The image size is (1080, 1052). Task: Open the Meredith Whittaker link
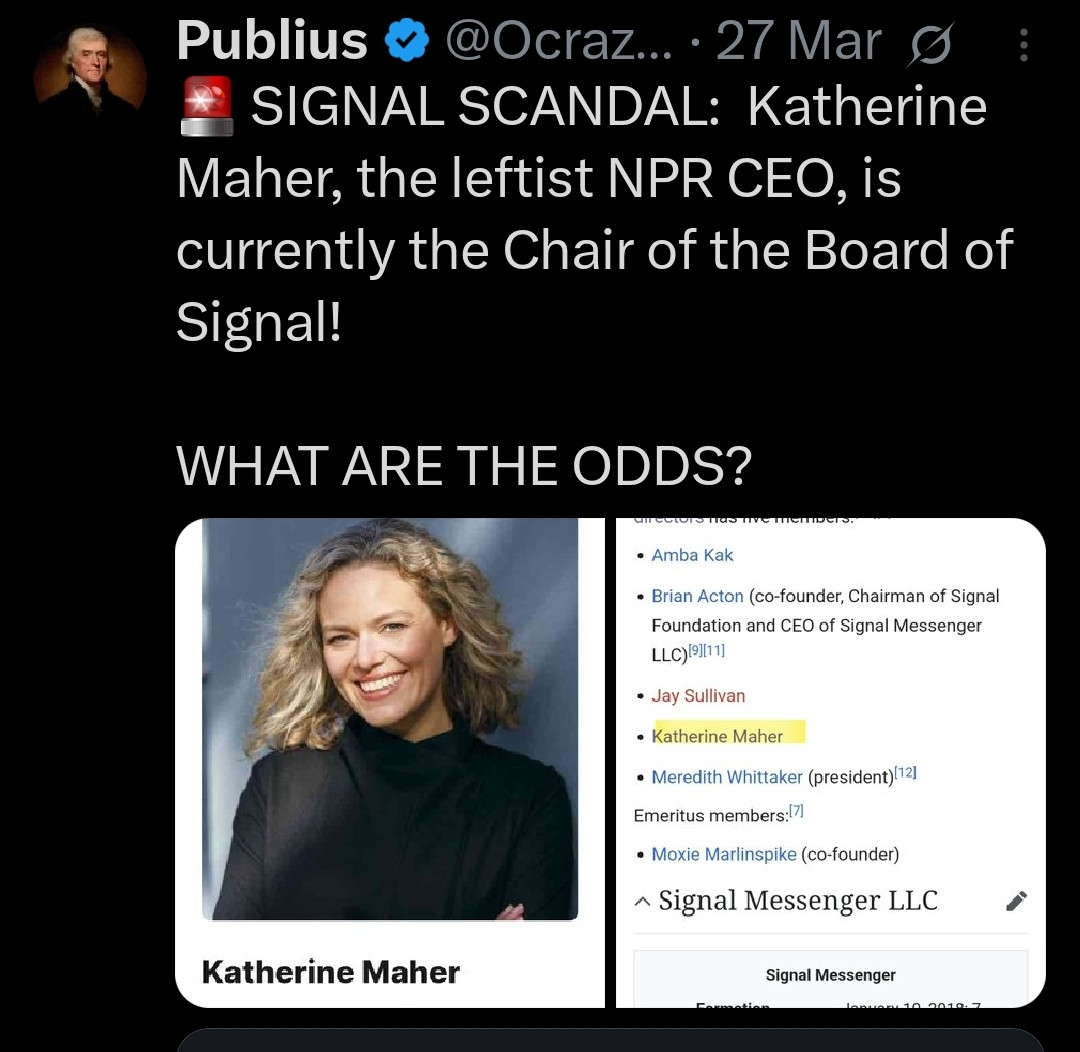[727, 777]
